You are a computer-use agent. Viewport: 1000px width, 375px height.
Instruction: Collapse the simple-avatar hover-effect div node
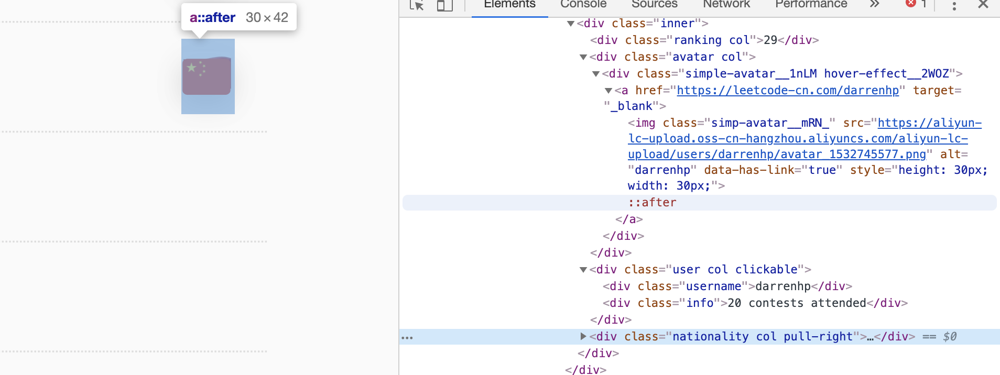pyautogui.click(x=596, y=73)
